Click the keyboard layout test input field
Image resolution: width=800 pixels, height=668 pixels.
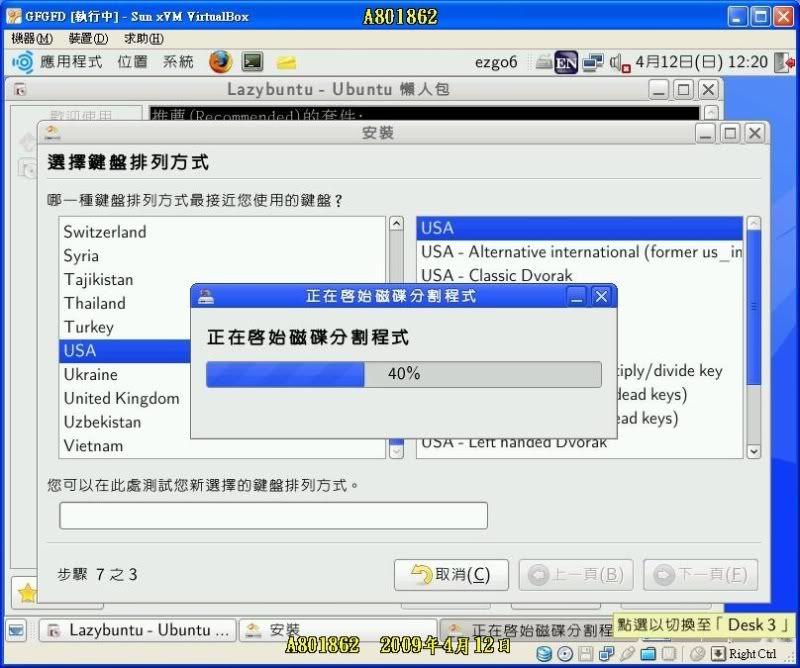(x=273, y=515)
